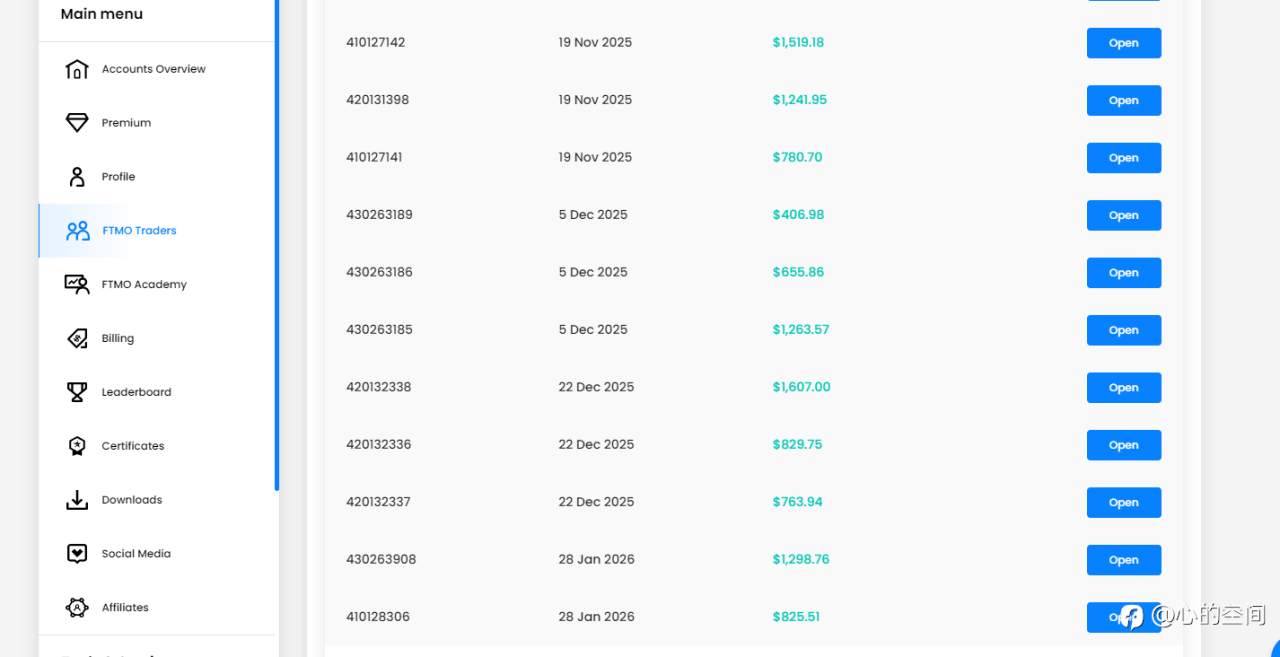Click the Profile person icon
This screenshot has width=1280, height=657.
coord(77,177)
